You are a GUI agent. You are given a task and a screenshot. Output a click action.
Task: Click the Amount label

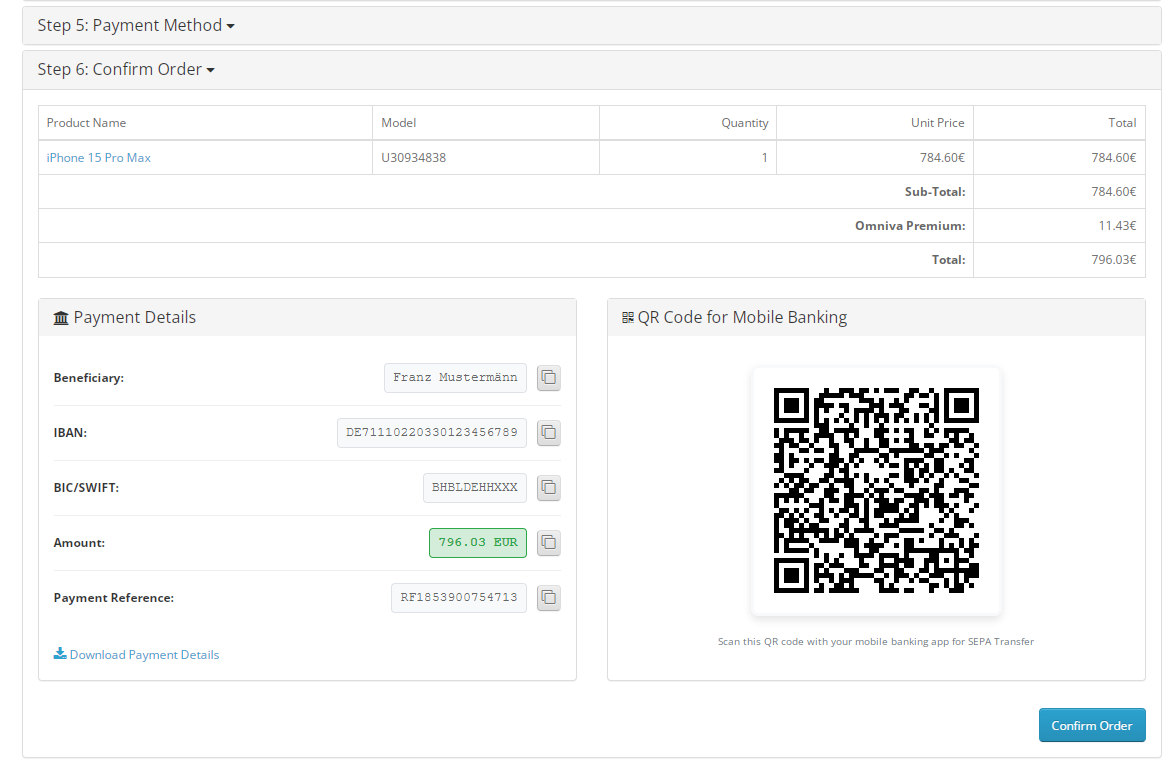pos(79,543)
